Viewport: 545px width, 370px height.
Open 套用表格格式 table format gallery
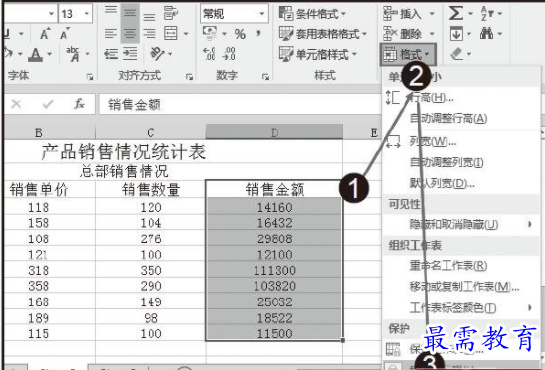coord(323,34)
